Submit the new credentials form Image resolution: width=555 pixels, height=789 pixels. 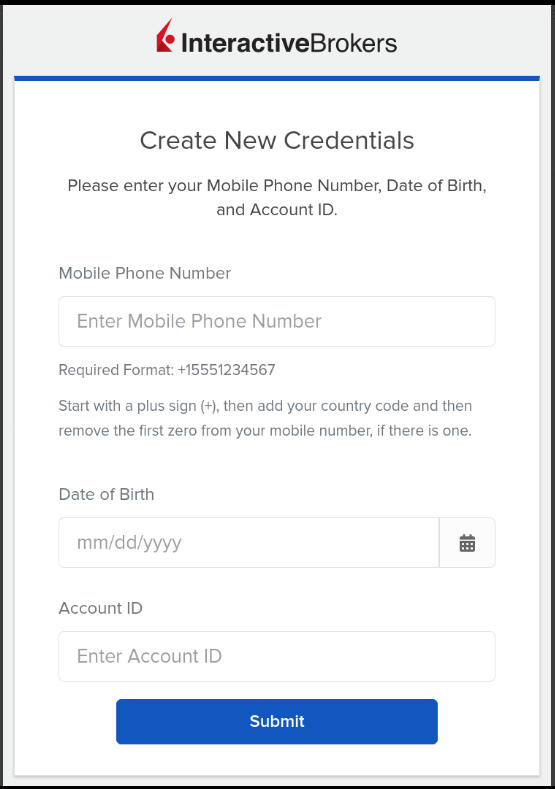[x=277, y=721]
